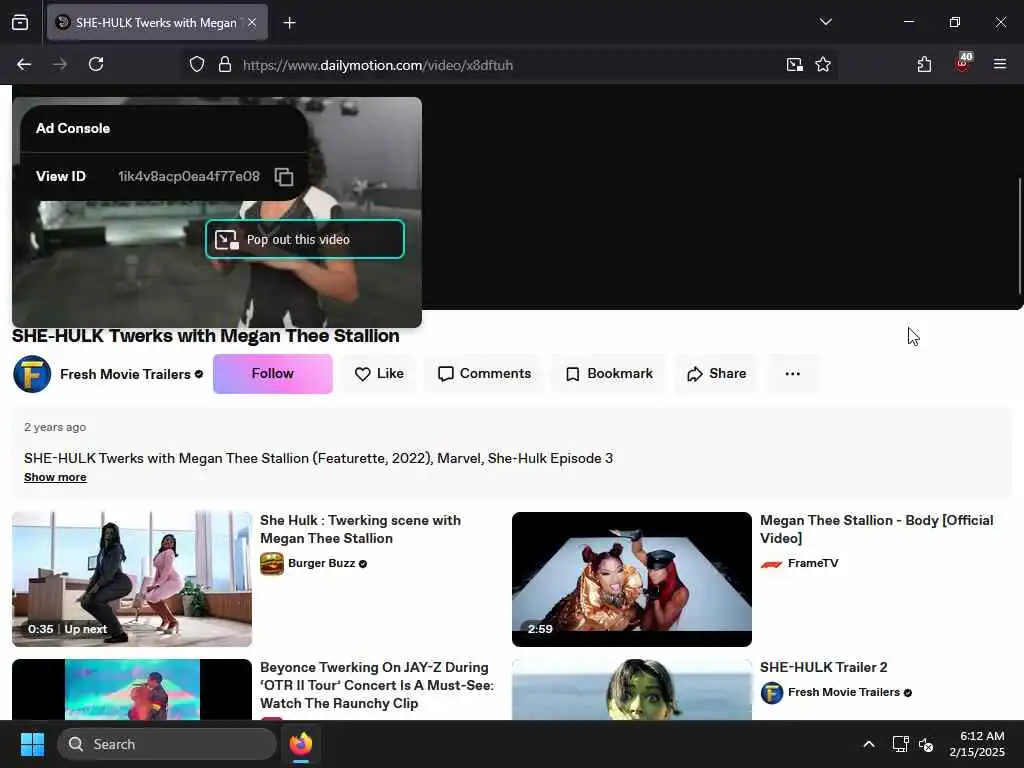Open Beyonce Twerking OTR II Tour video title

(377, 685)
